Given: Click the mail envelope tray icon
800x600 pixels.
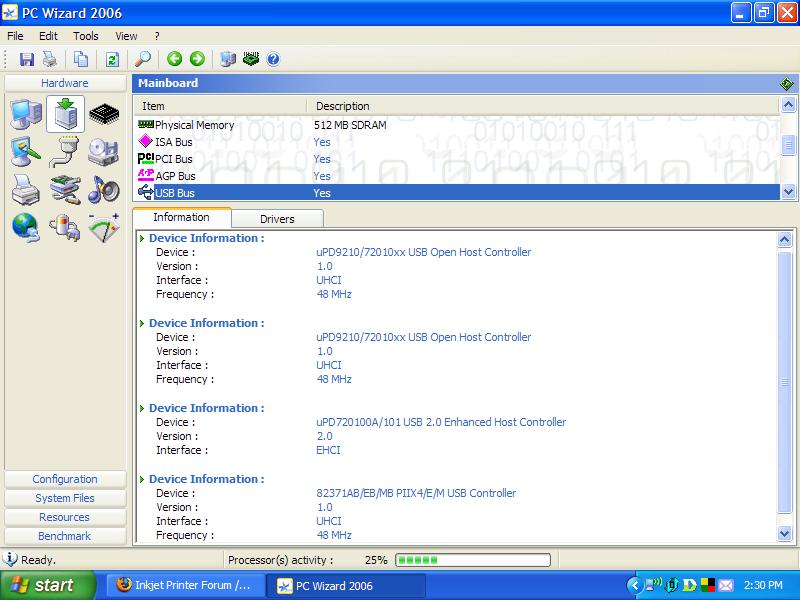Looking at the screenshot, I should (x=725, y=585).
